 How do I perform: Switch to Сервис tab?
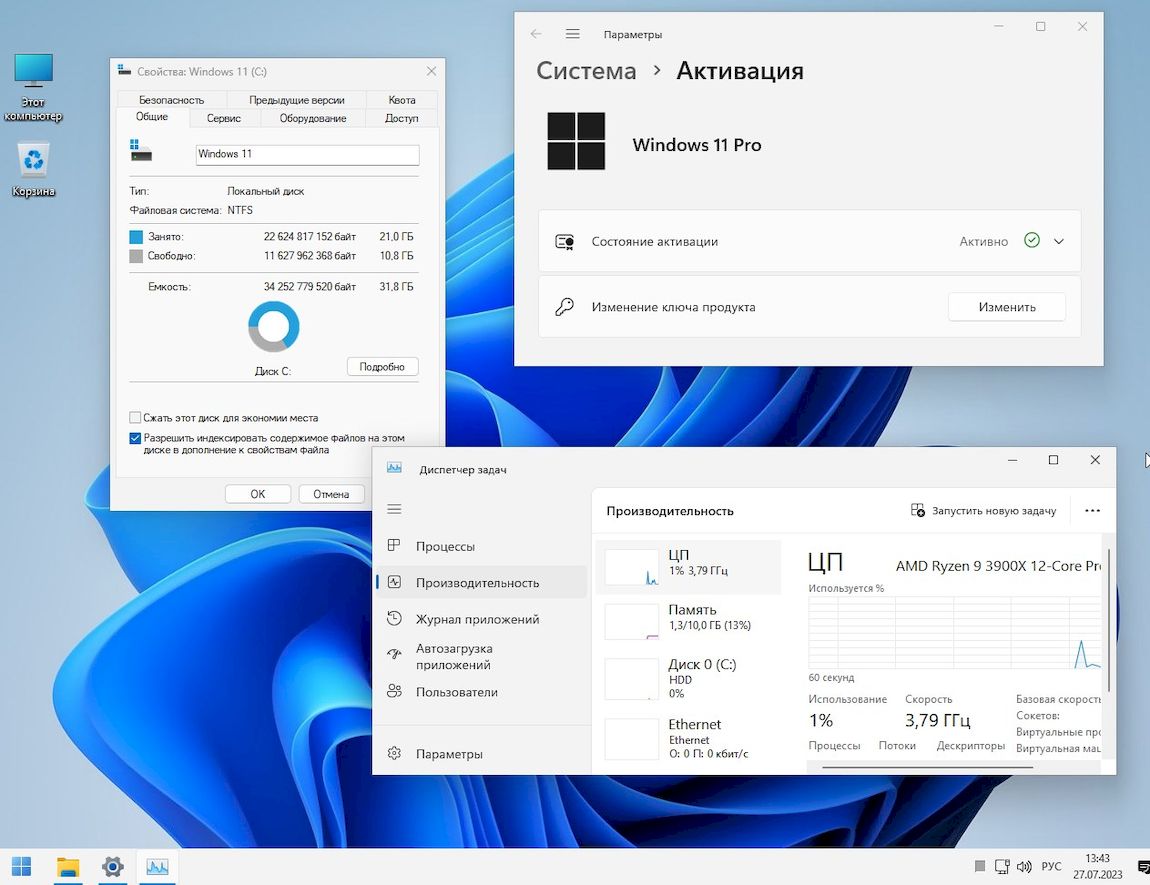point(224,118)
